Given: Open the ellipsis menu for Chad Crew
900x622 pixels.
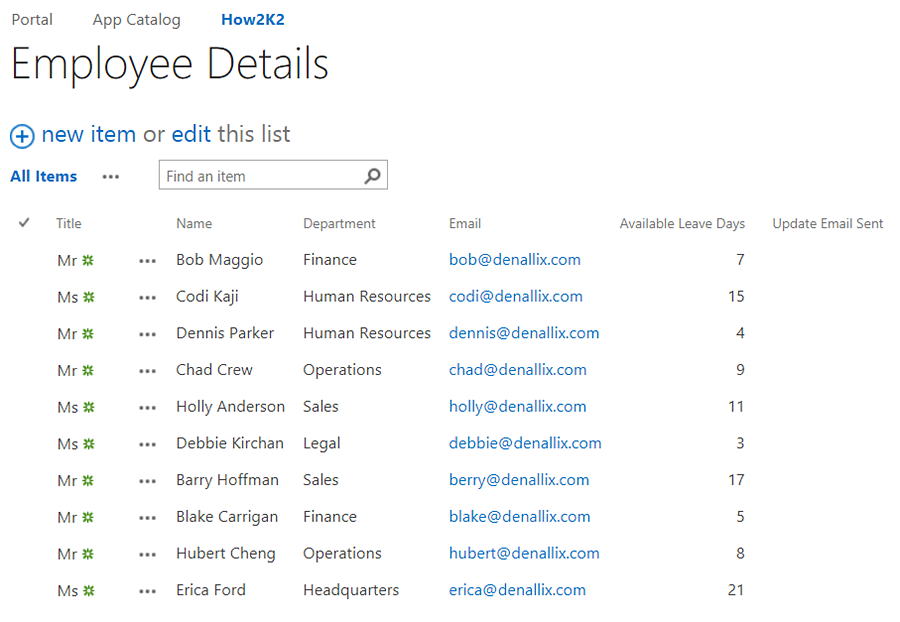Looking at the screenshot, I should 148,371.
